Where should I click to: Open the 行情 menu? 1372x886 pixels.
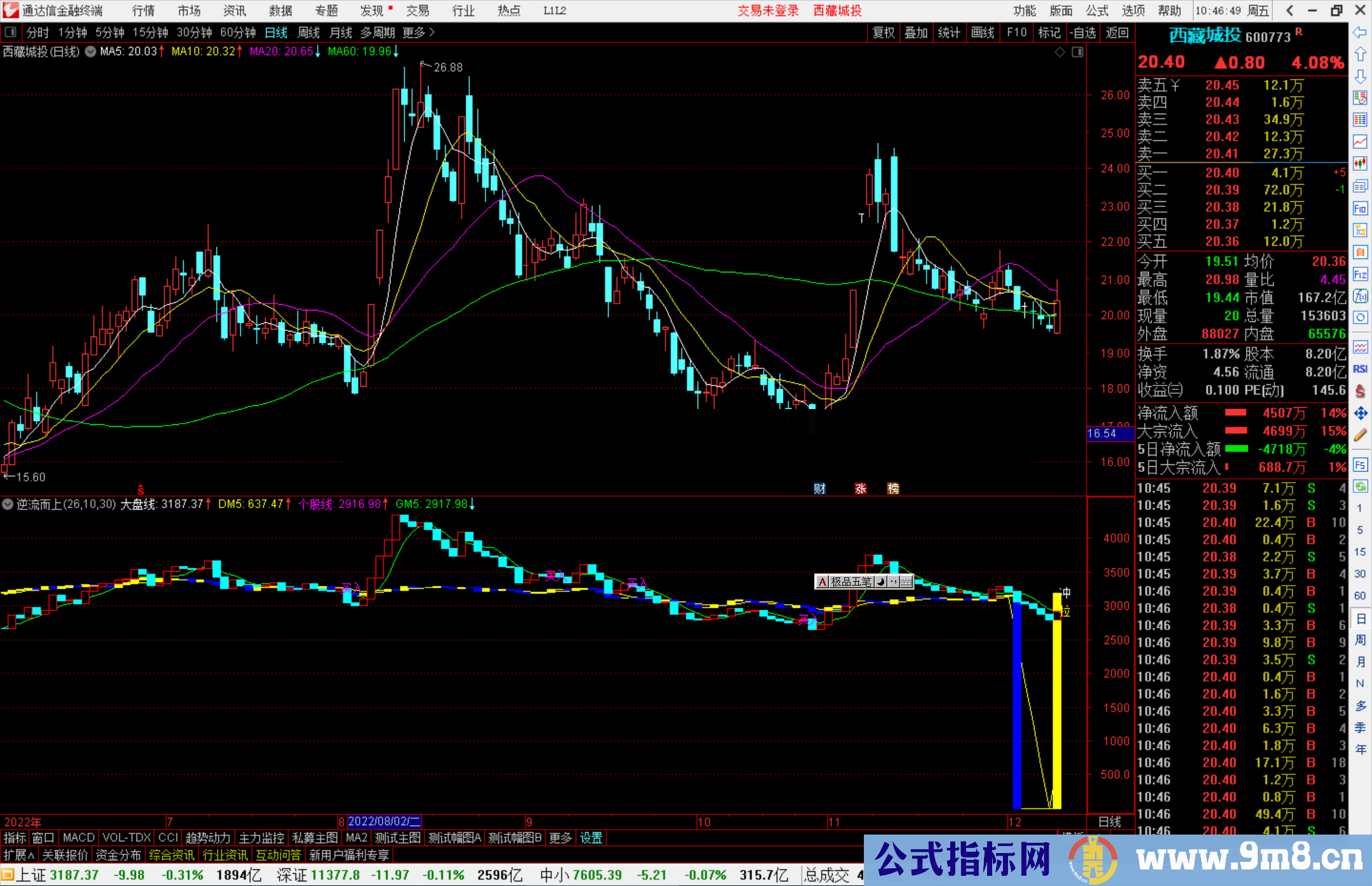pos(143,11)
